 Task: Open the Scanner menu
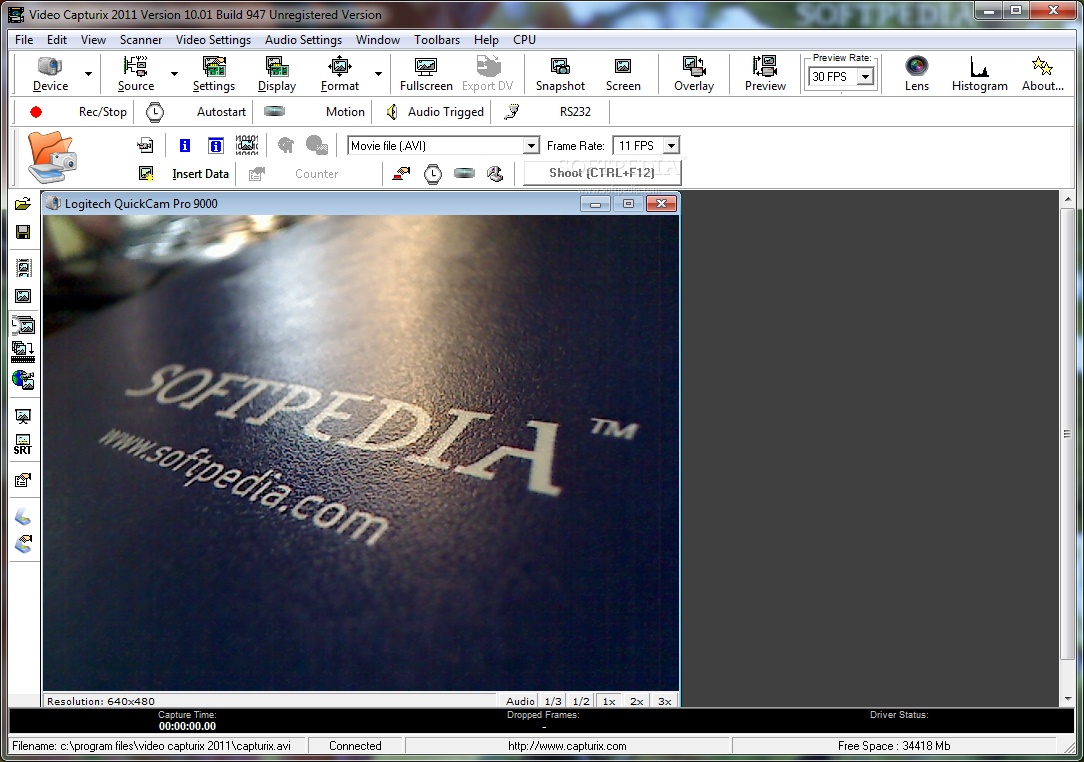141,39
